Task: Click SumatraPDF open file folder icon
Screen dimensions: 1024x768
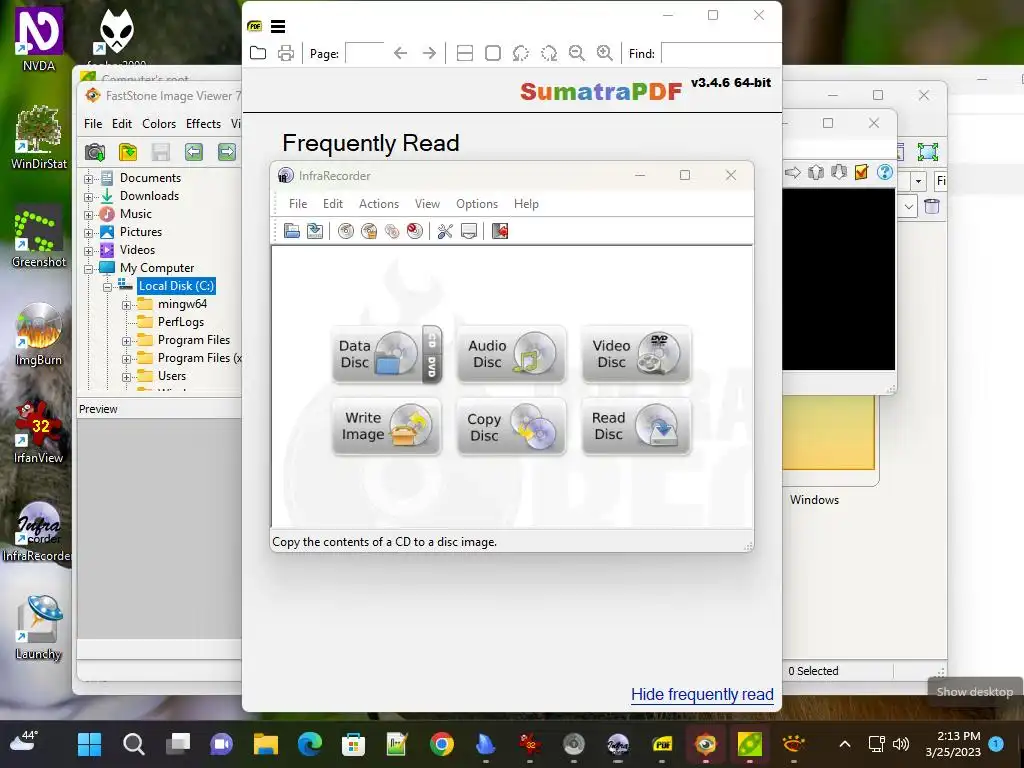Action: click(258, 53)
